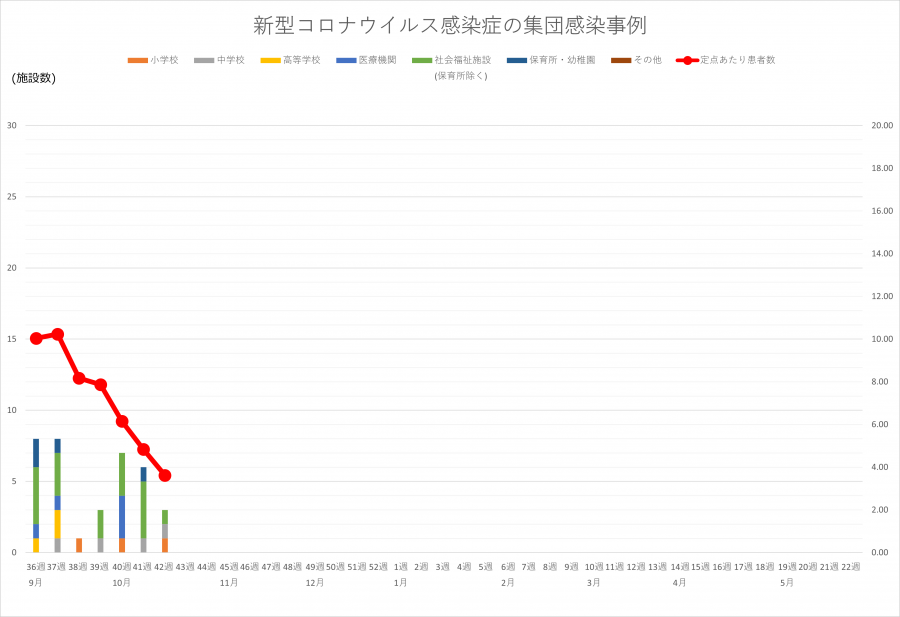
Task: Click the brown その他 legend swatch
Action: [x=621, y=61]
